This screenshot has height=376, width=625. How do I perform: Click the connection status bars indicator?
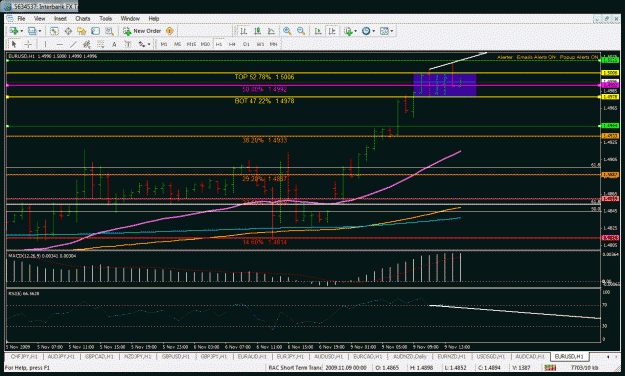click(x=550, y=368)
